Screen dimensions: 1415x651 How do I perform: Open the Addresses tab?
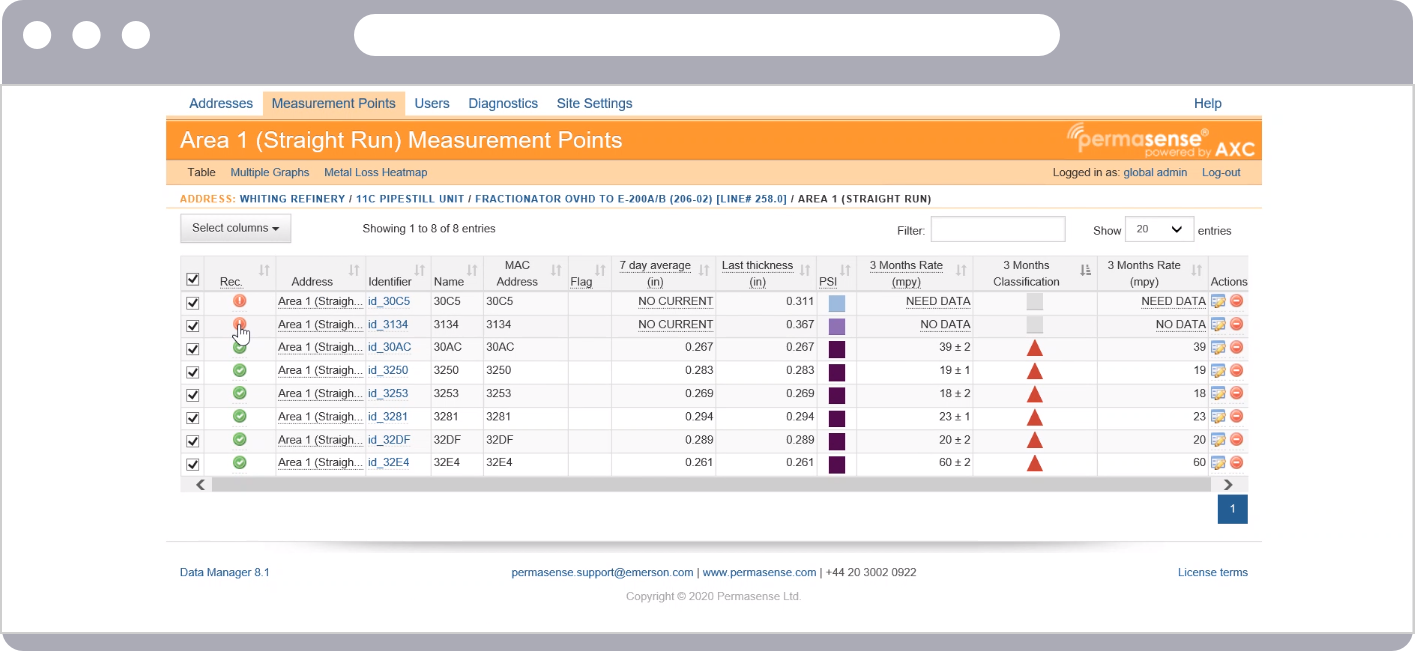(x=221, y=103)
